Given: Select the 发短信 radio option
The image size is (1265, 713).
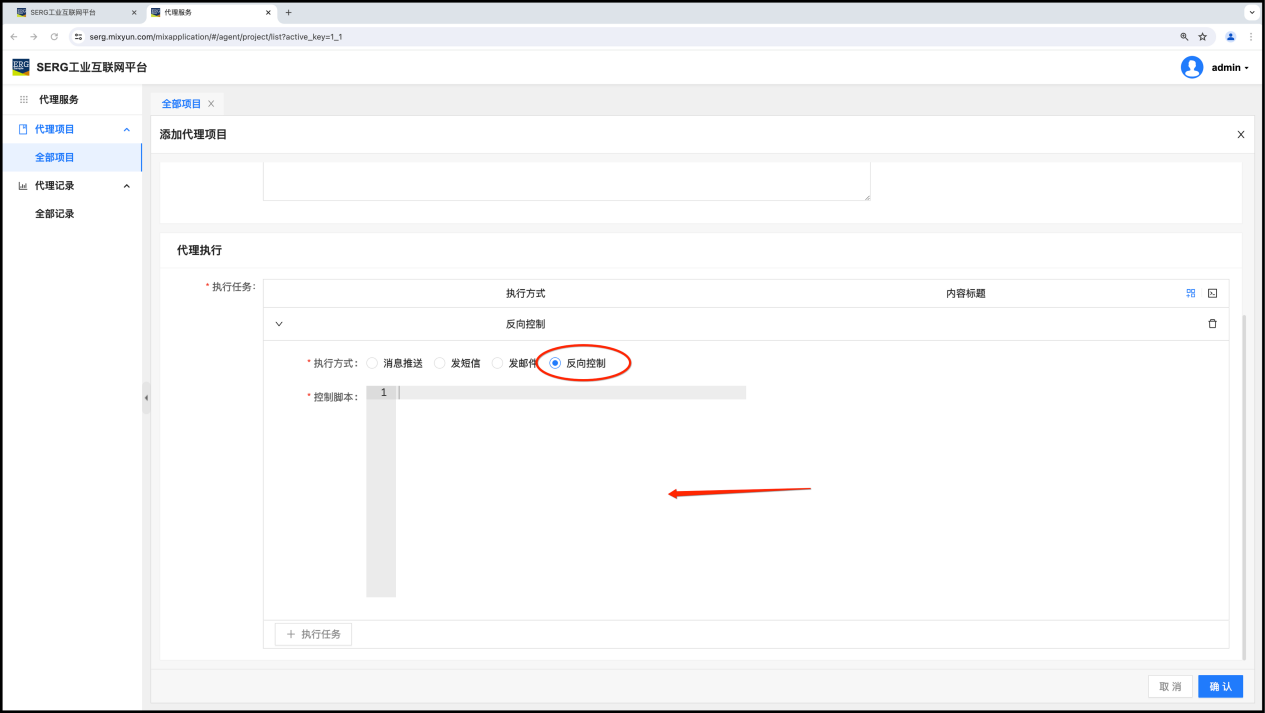Looking at the screenshot, I should coord(440,363).
